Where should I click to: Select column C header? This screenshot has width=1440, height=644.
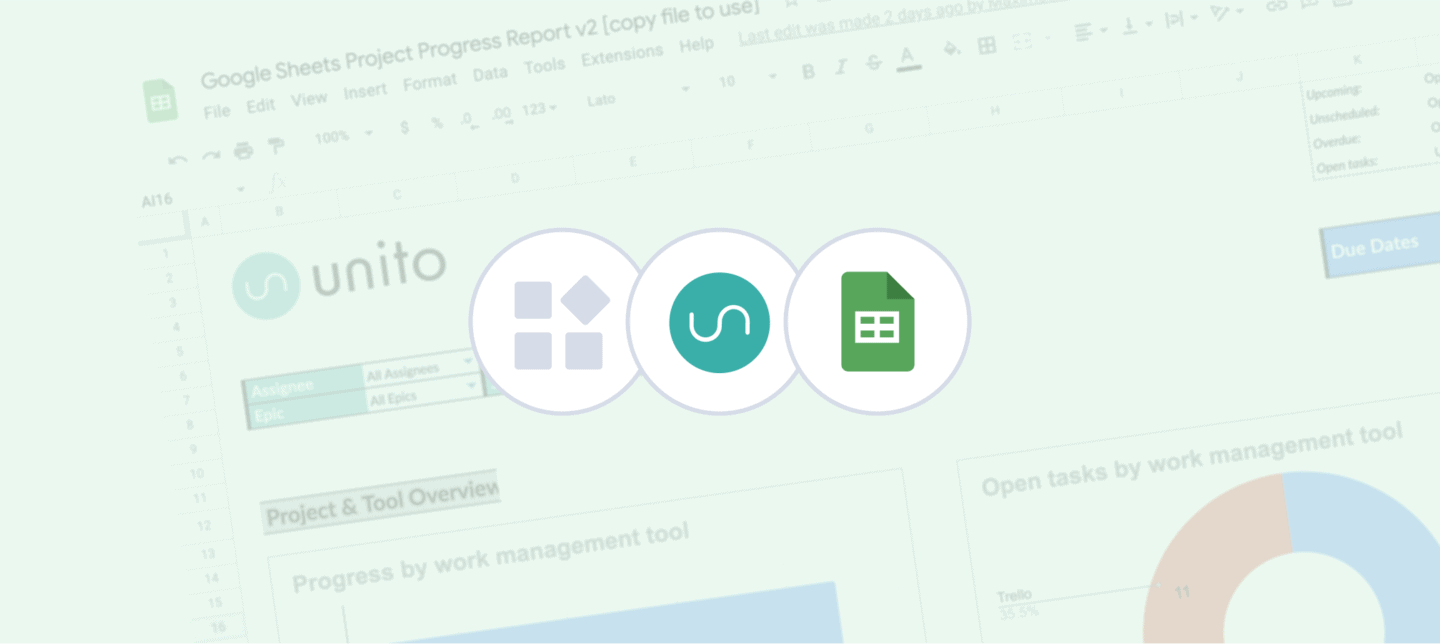(x=397, y=195)
